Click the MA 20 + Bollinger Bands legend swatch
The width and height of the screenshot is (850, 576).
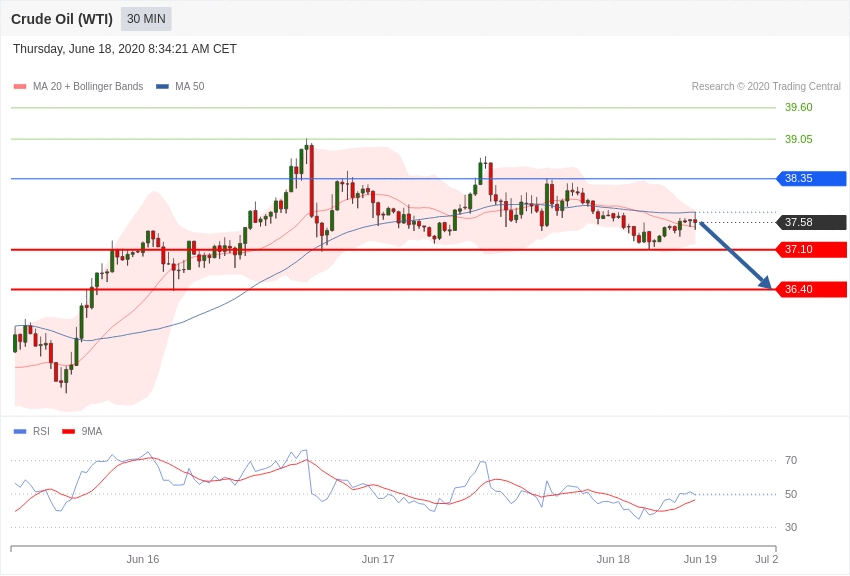[20, 86]
